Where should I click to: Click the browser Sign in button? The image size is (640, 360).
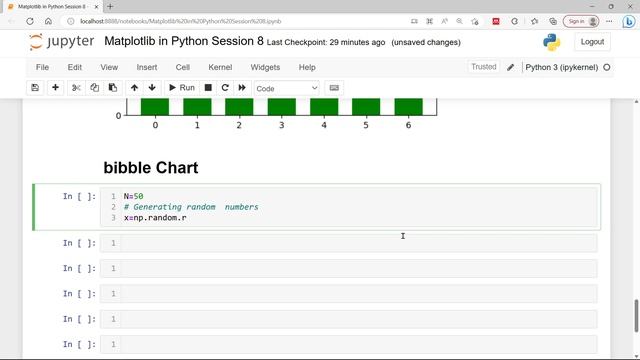pos(581,21)
